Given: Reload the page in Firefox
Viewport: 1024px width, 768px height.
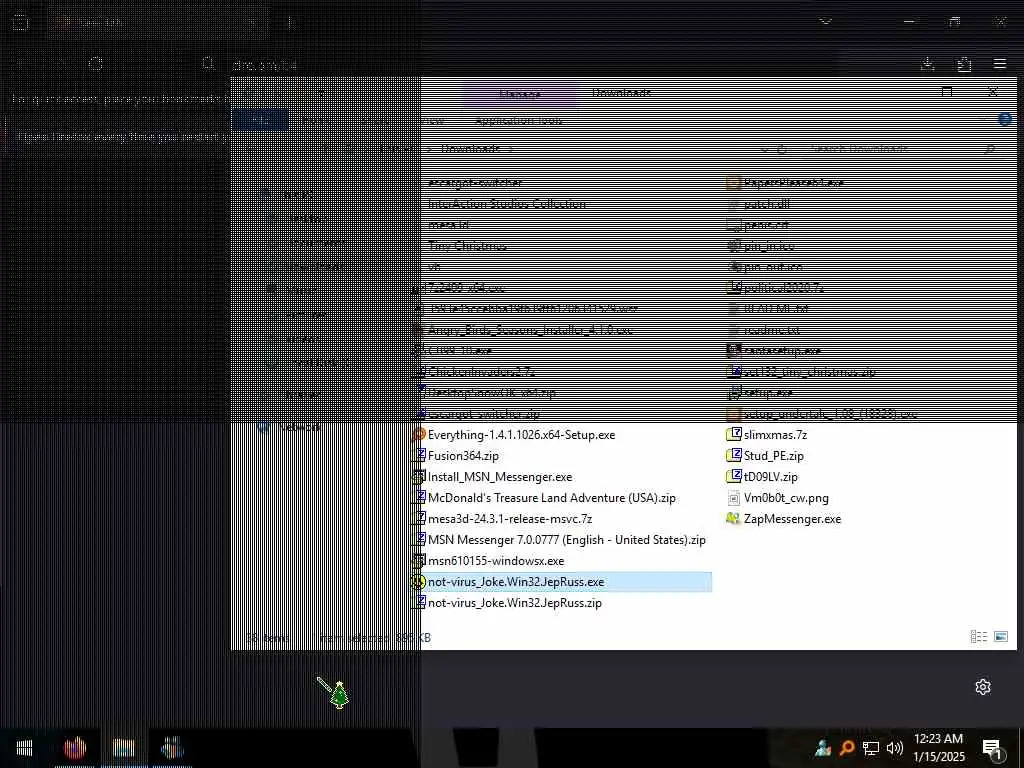Looking at the screenshot, I should click(x=95, y=64).
